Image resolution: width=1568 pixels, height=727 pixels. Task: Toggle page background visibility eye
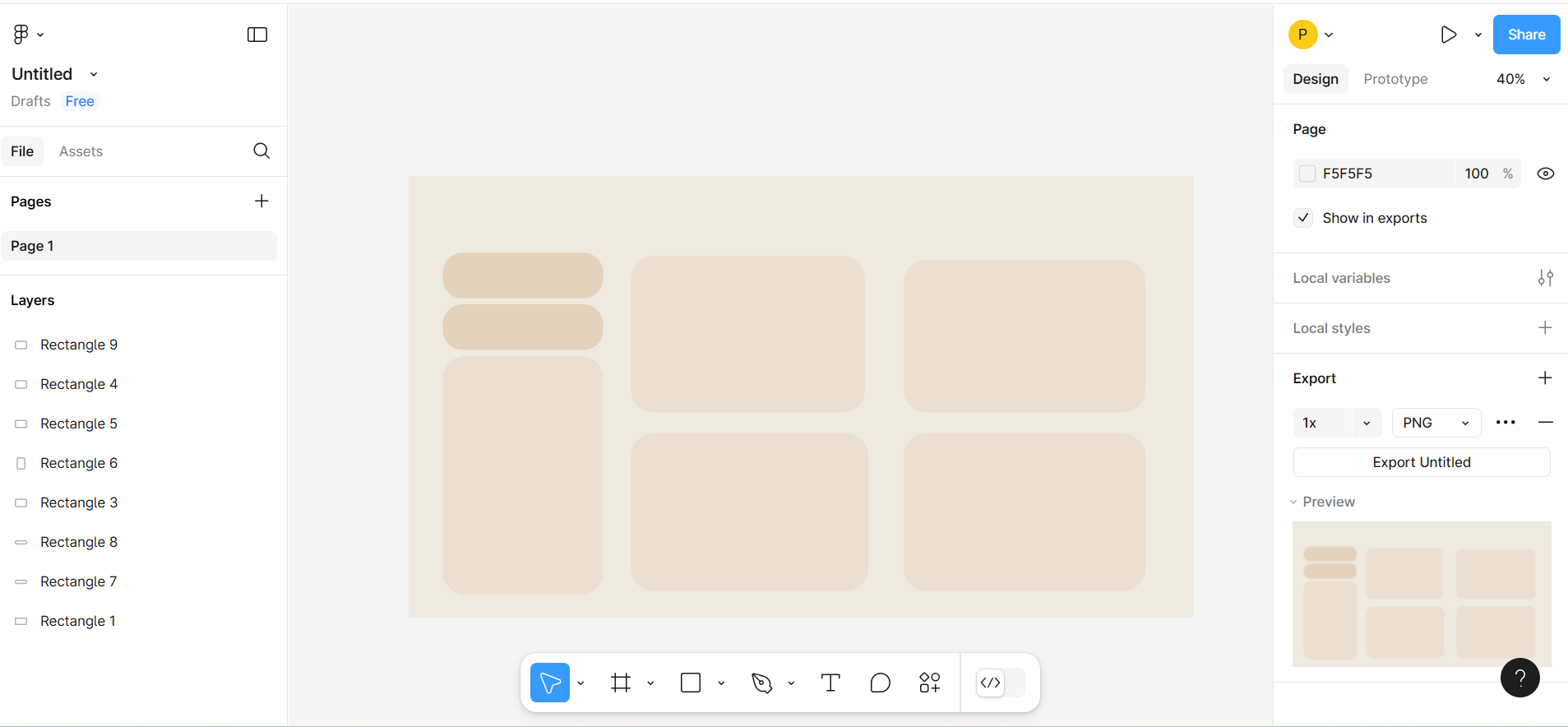click(1545, 174)
